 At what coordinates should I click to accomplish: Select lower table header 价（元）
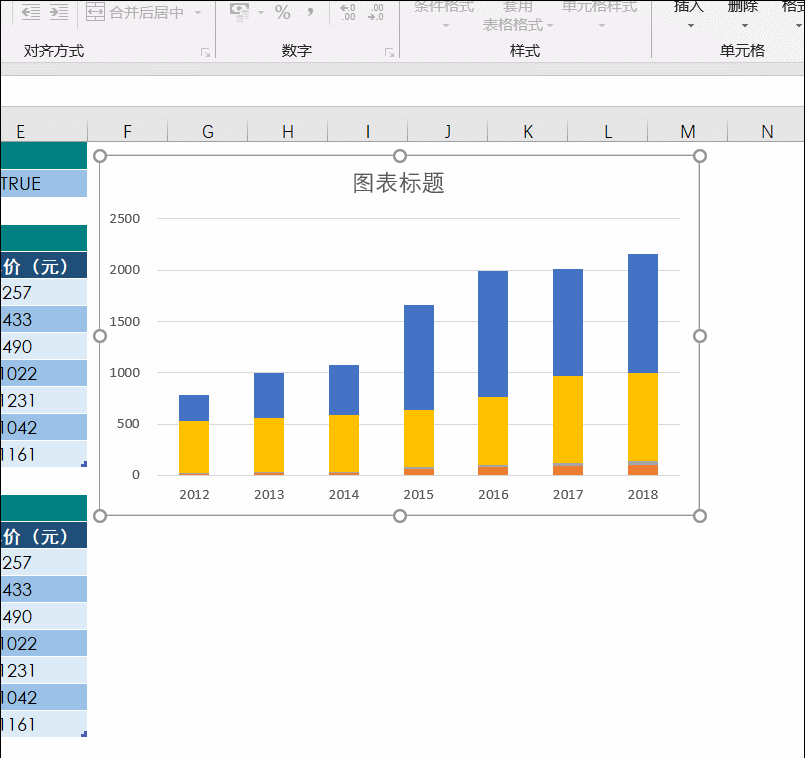[44, 536]
